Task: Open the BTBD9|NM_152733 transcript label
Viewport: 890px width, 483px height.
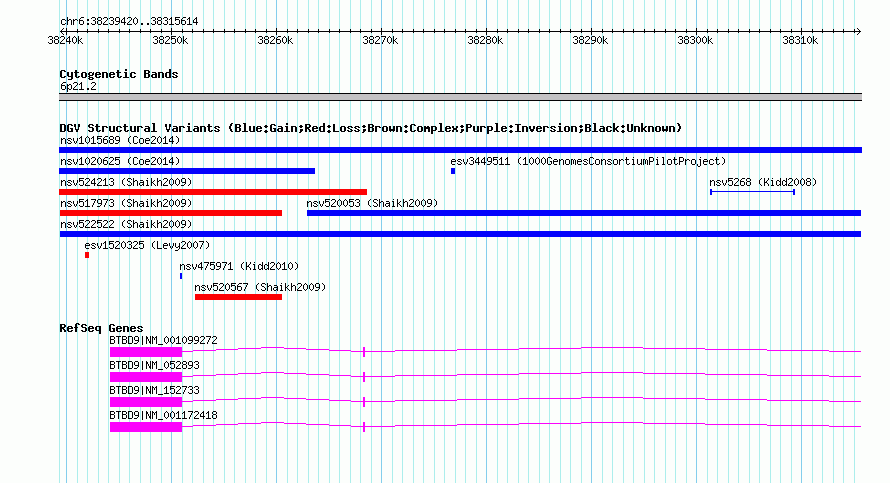Action: coord(154,390)
